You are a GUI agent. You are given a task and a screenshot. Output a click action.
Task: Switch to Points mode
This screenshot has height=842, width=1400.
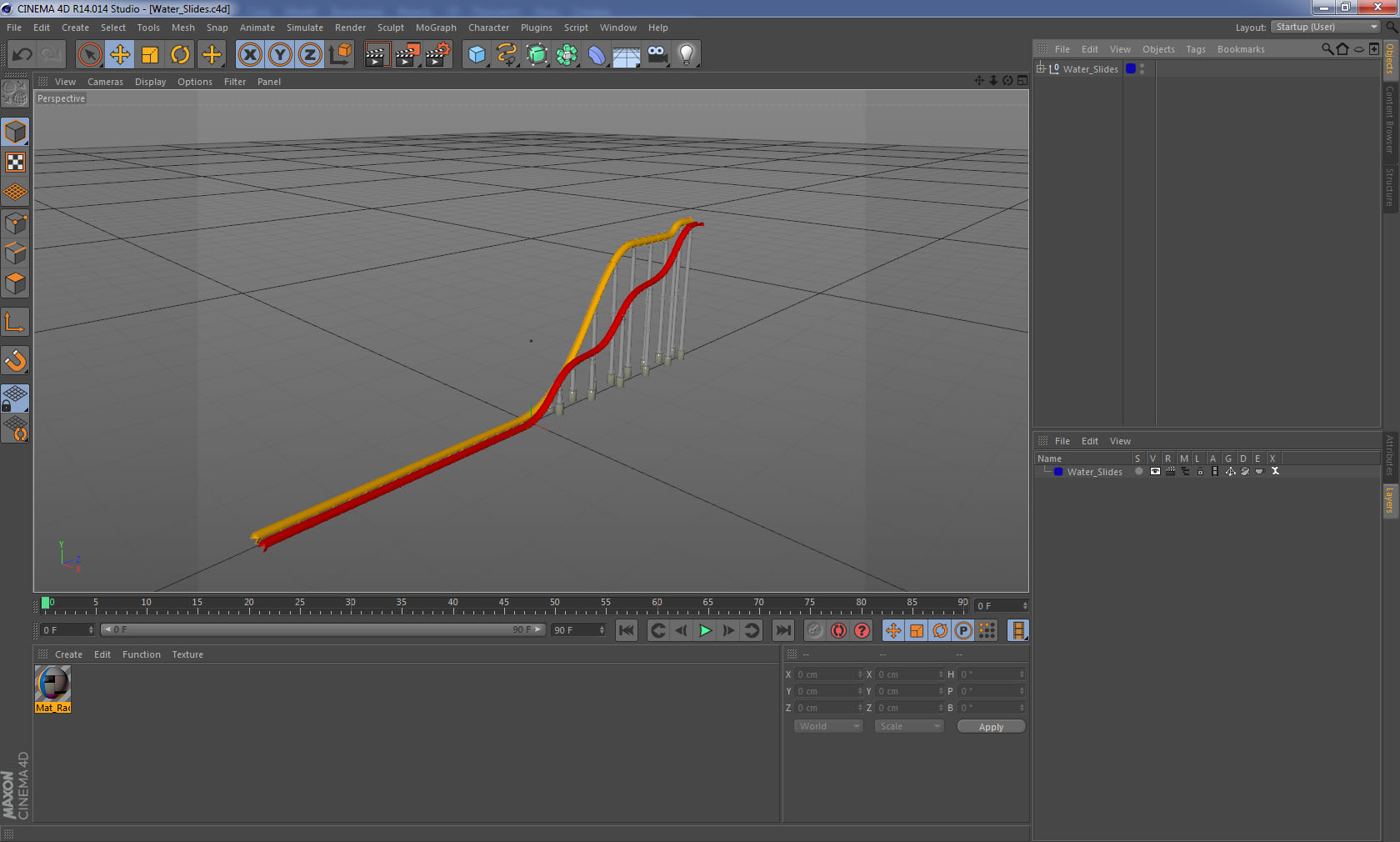coord(15,223)
